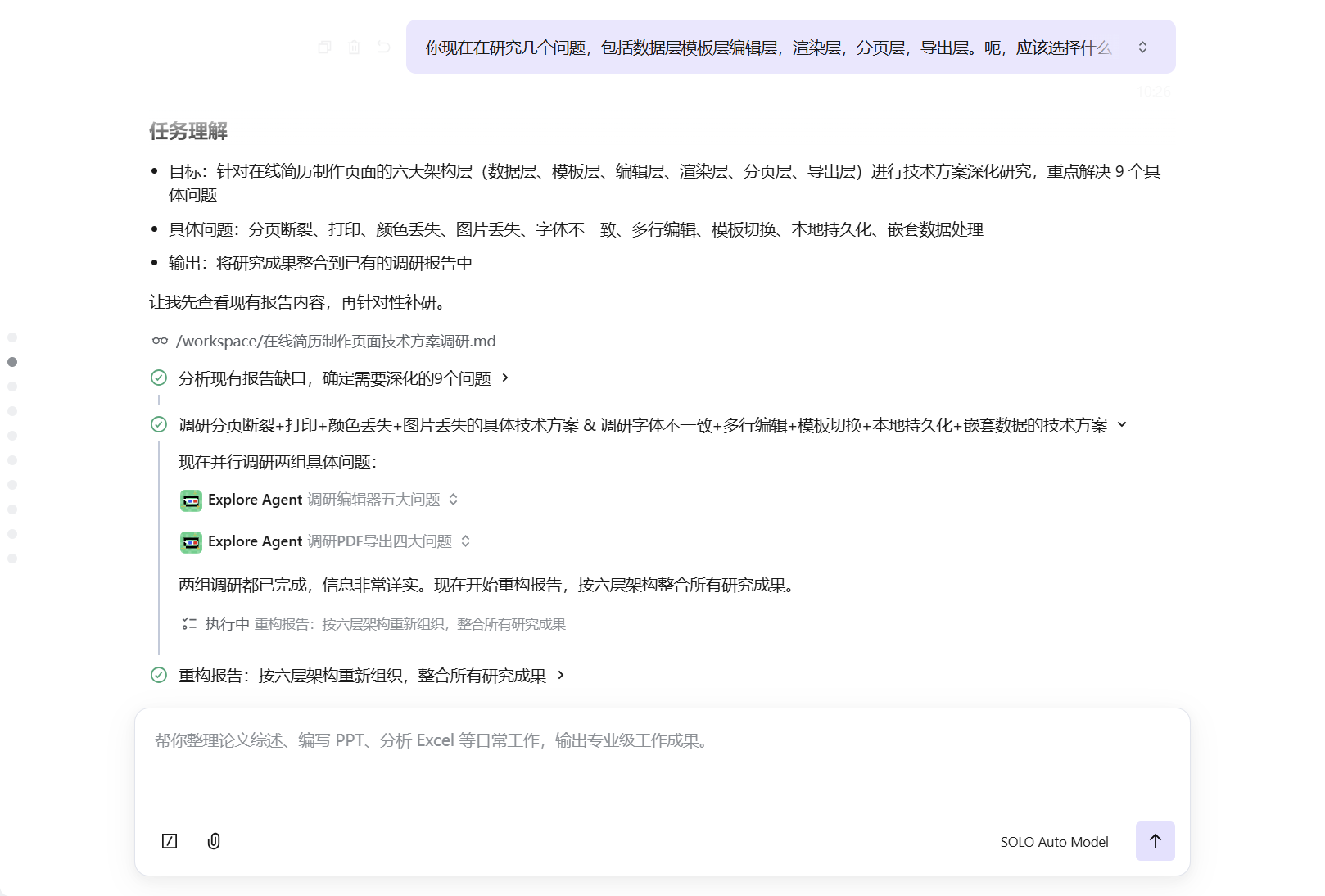Click first Explore Agent avatar icon
Viewport: 1325px width, 896px height.
click(x=191, y=500)
